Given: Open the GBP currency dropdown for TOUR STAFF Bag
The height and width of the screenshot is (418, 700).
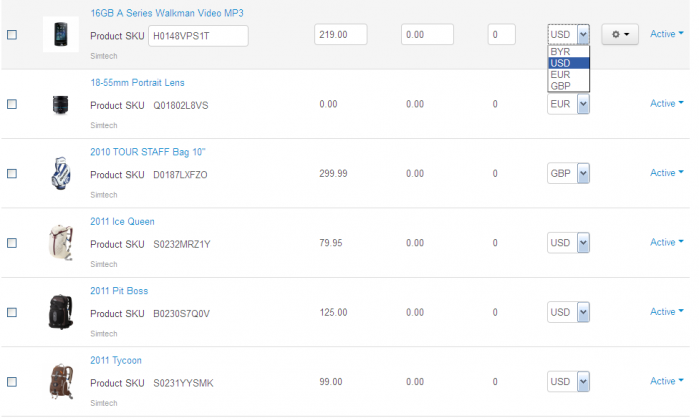Looking at the screenshot, I should pos(568,173).
